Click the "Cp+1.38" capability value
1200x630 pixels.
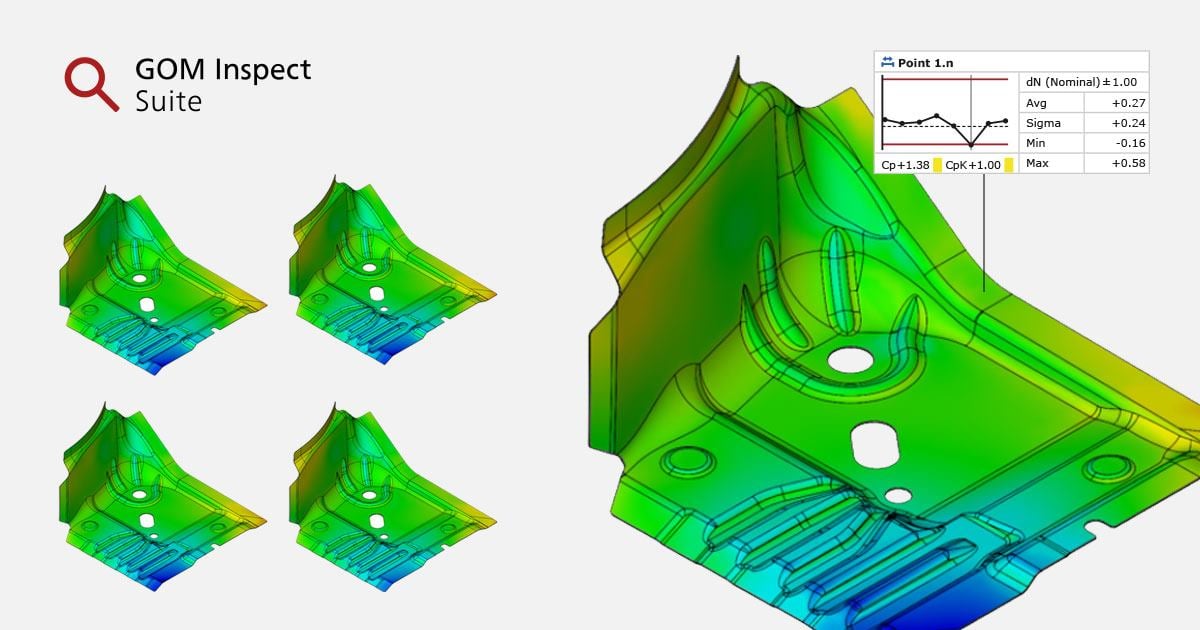coord(905,165)
